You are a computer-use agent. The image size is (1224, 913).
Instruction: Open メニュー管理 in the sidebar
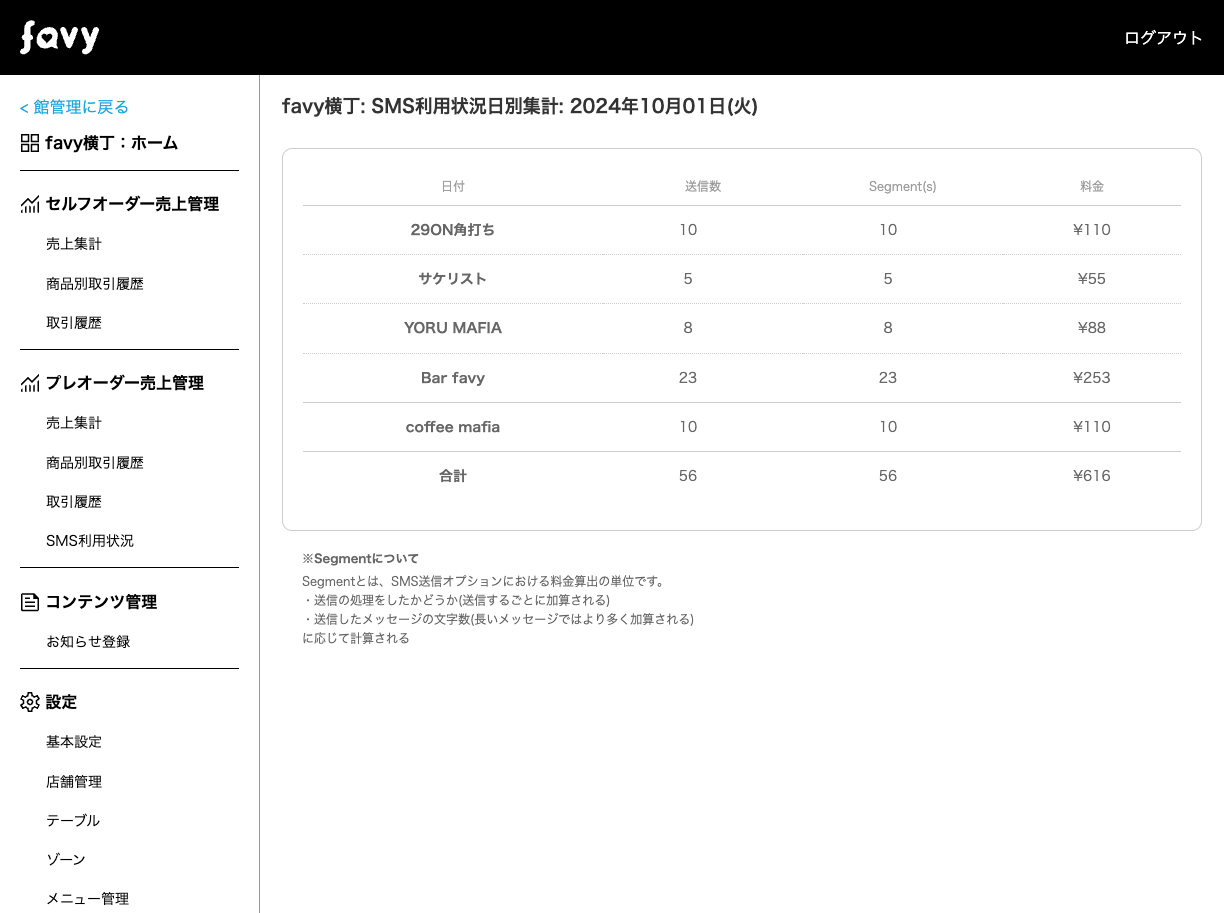[x=87, y=899]
